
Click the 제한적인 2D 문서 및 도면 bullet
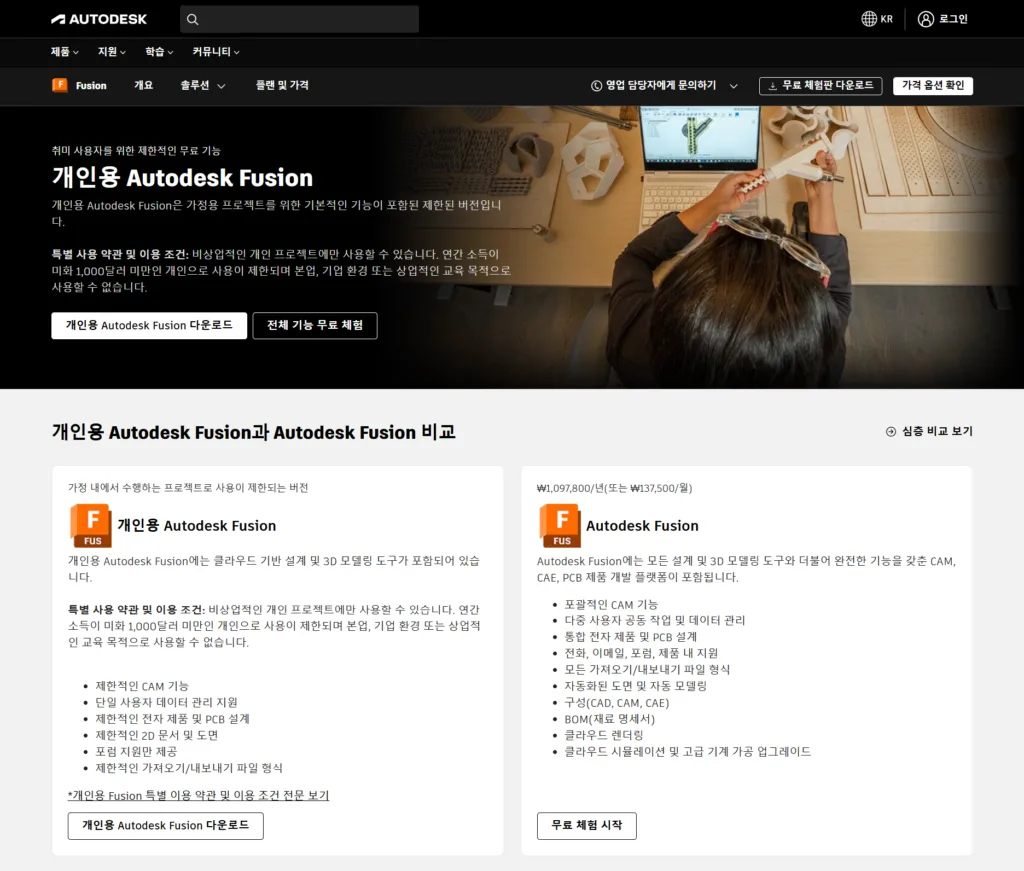tap(157, 735)
